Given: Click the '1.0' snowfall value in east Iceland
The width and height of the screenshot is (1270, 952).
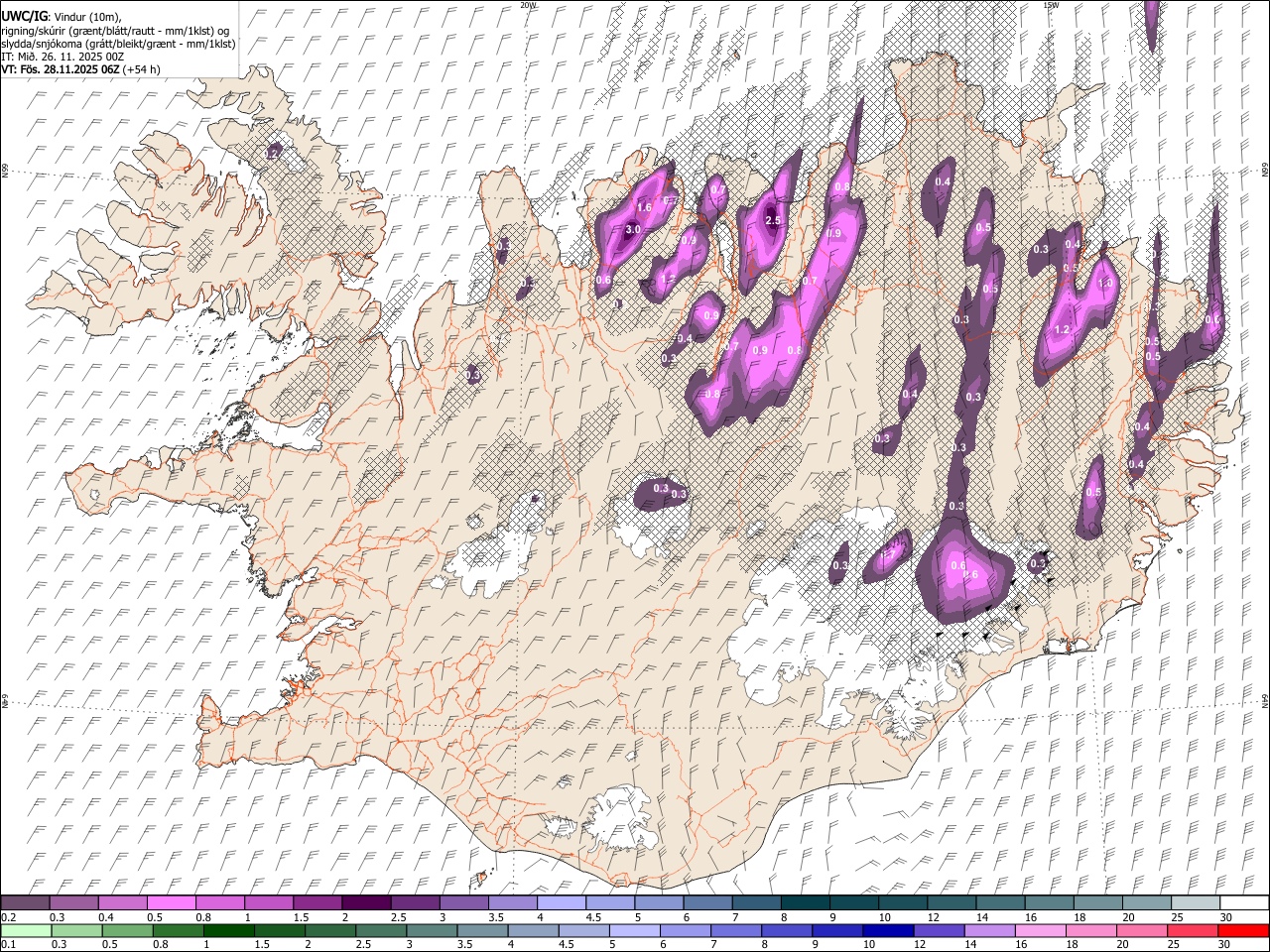Looking at the screenshot, I should click(x=1106, y=283).
